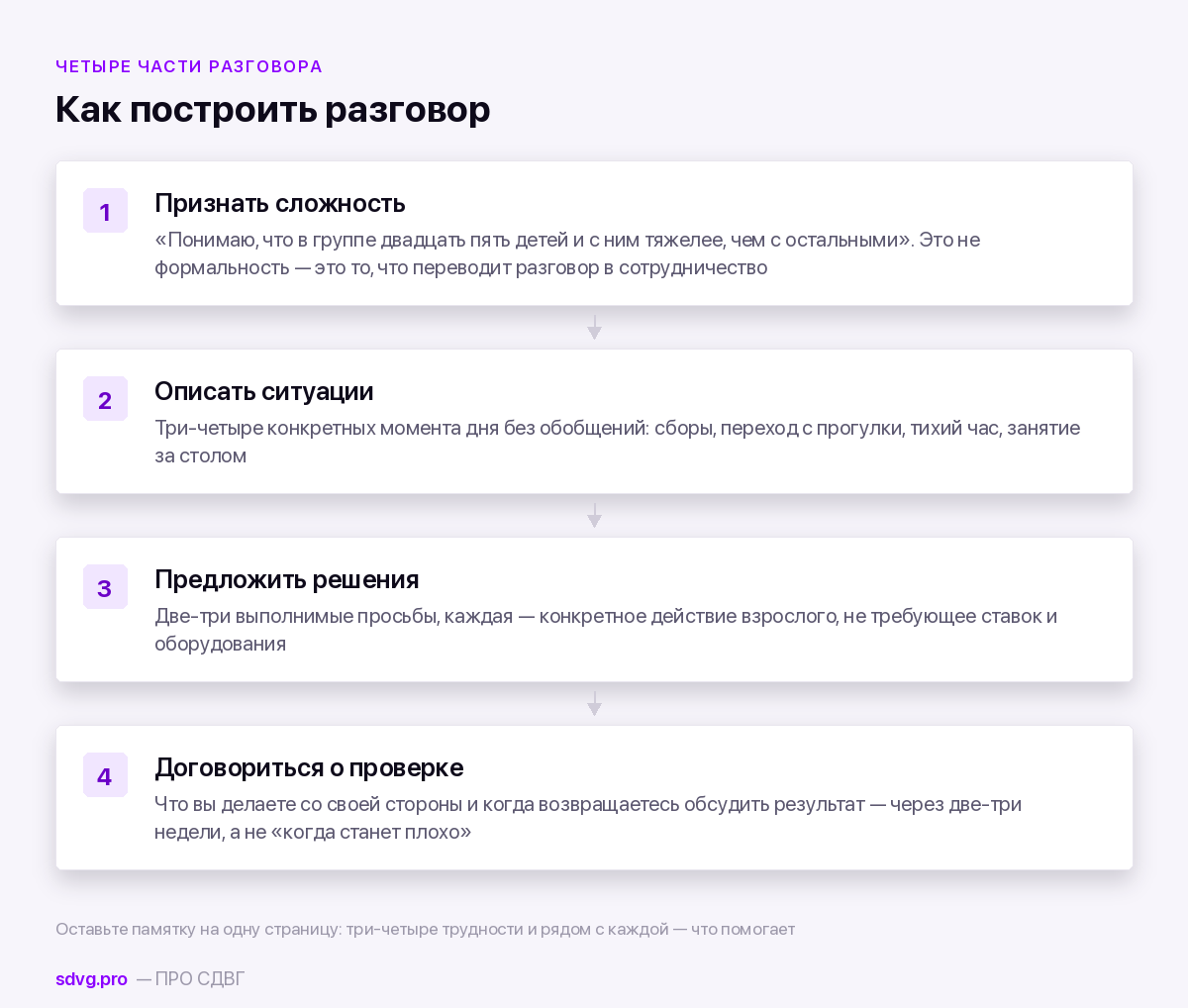Click the text starting "Что вы делаете со своей"
The width and height of the screenshot is (1188, 1008).
click(588, 818)
